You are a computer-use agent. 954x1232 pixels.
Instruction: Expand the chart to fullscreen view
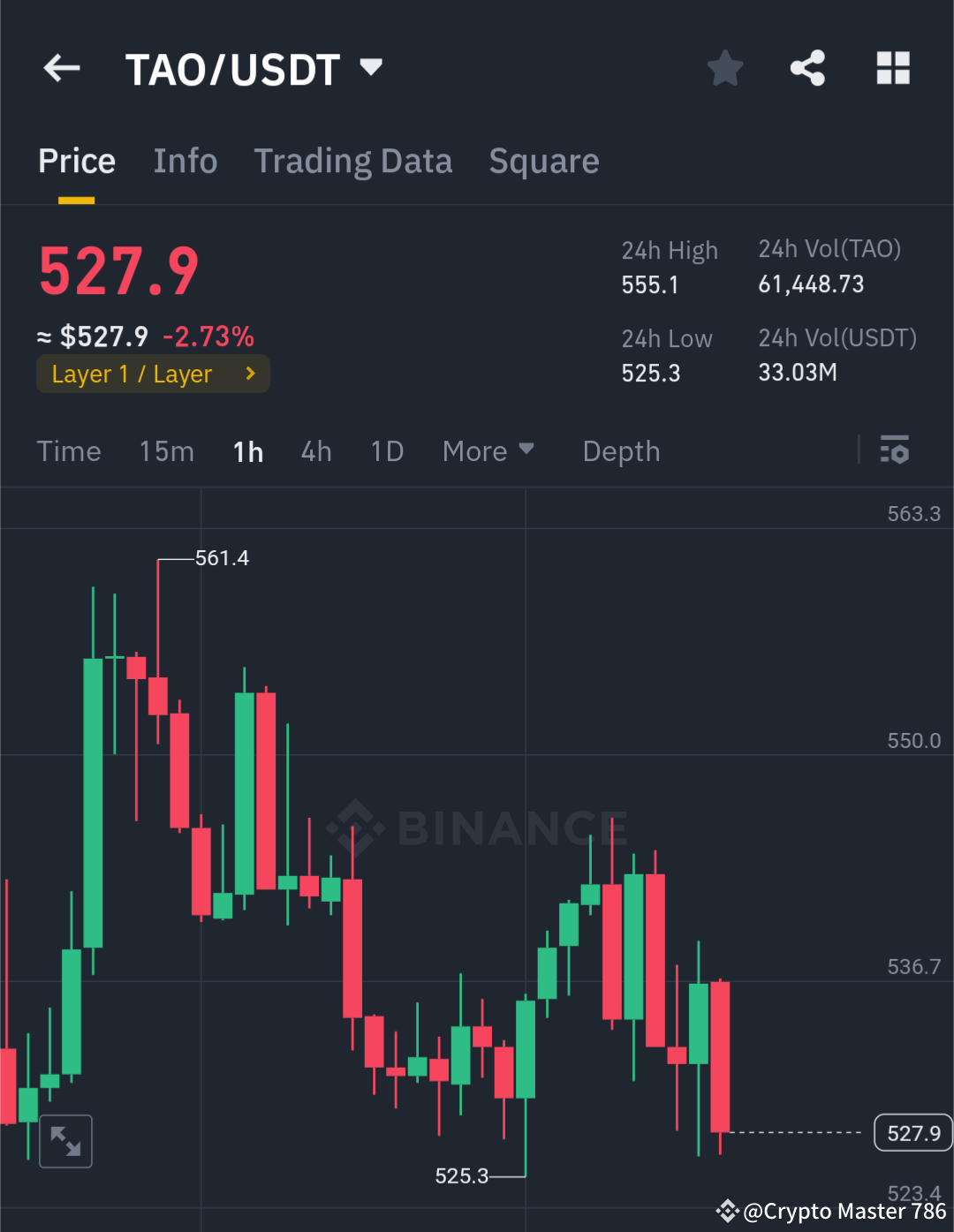65,1140
